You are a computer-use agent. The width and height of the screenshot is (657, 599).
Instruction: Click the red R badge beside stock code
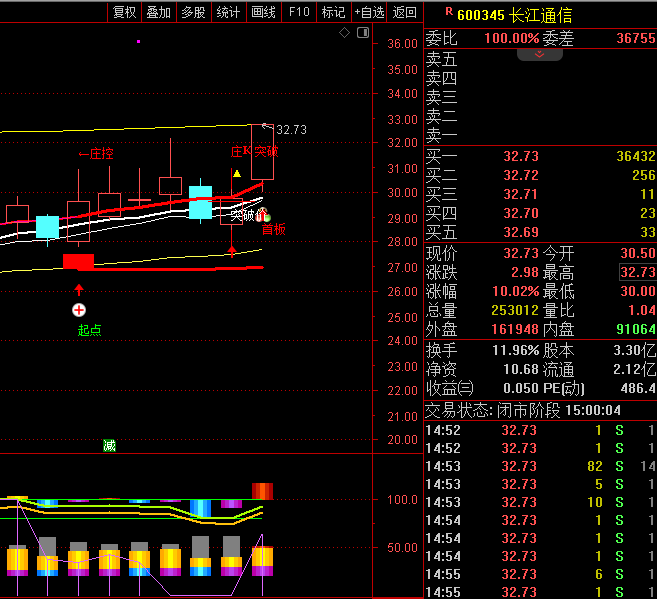[447, 12]
